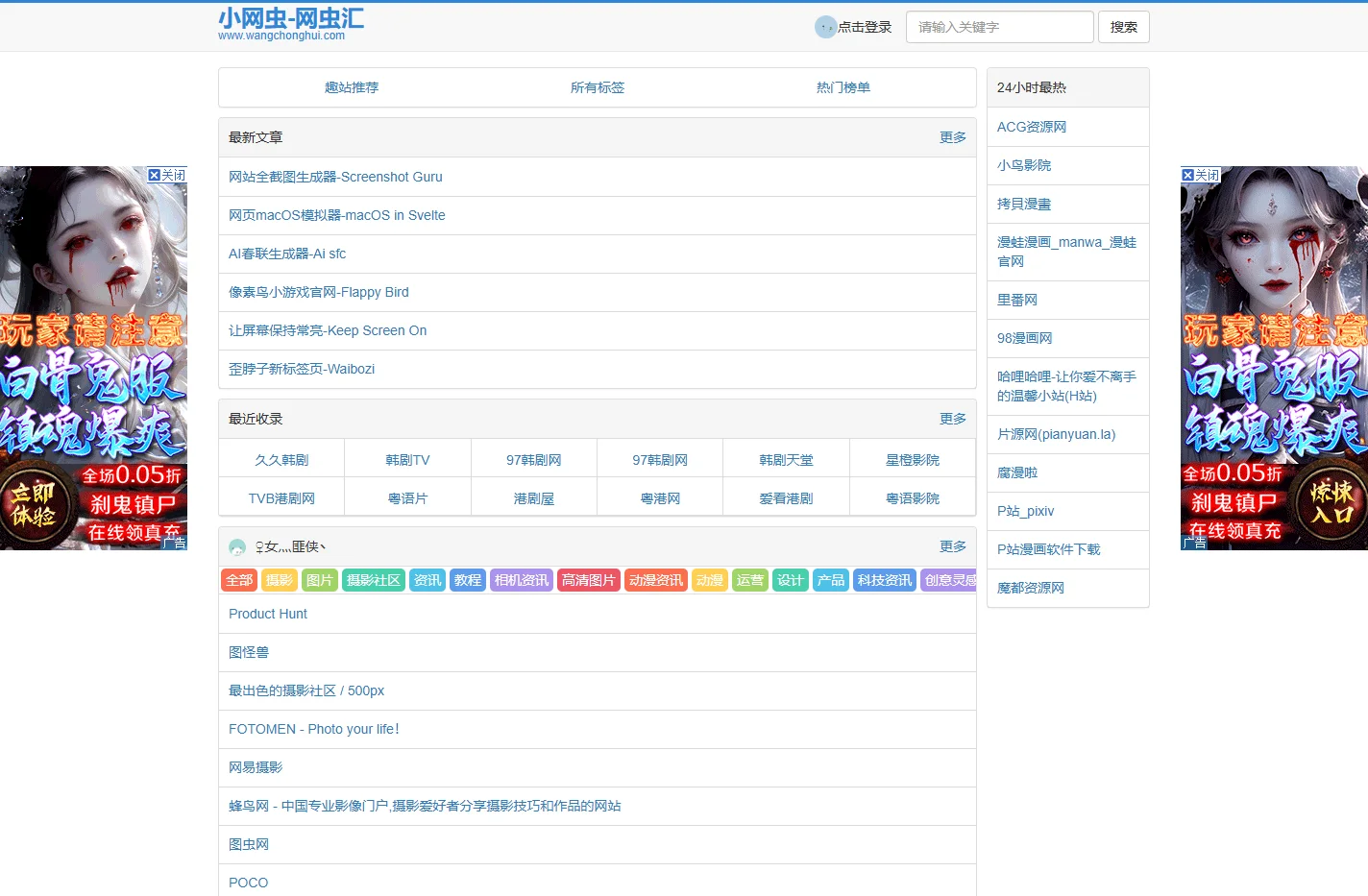Switch to the 热门榜单 tab
Screen dimensions: 1368x896
(843, 87)
